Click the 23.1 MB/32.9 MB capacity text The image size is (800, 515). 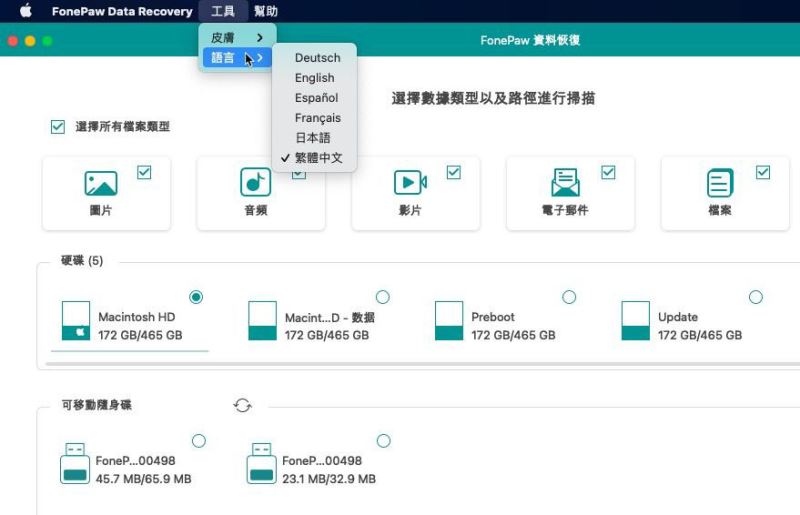pyautogui.click(x=329, y=479)
